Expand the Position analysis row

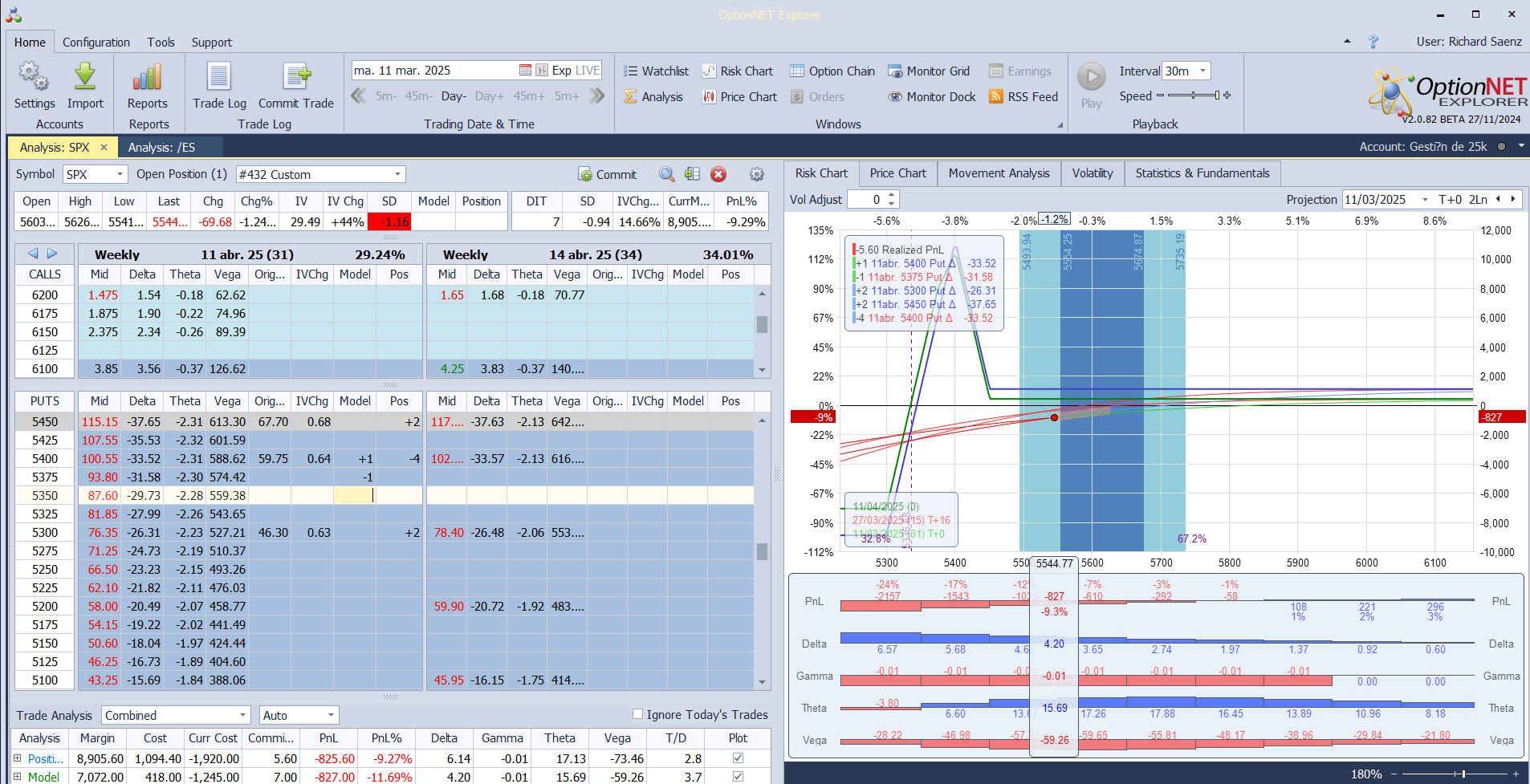(17, 758)
